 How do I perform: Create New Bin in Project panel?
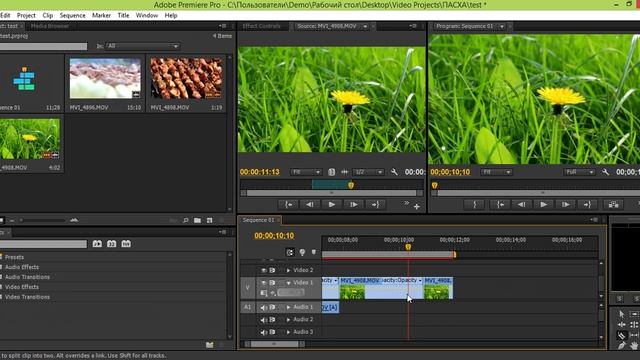198,220
